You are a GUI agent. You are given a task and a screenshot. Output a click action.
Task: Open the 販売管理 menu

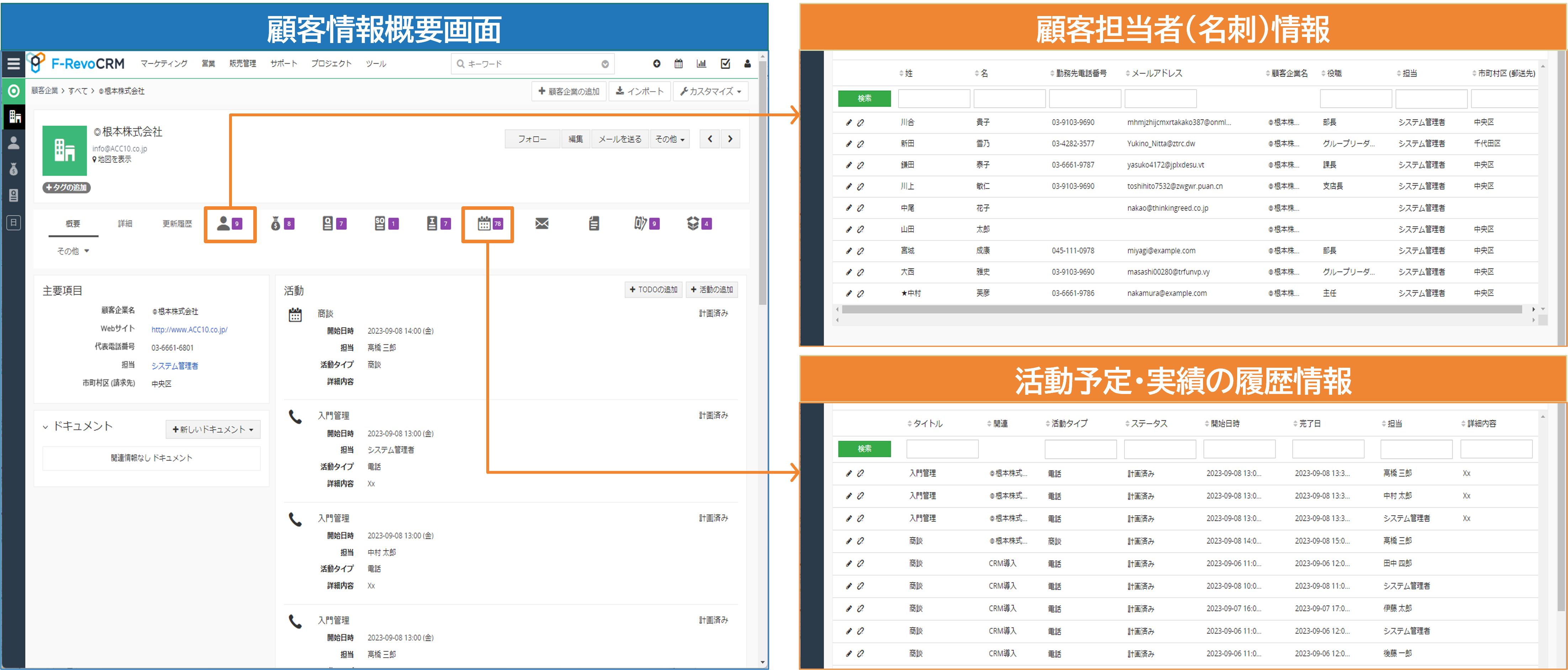(242, 64)
